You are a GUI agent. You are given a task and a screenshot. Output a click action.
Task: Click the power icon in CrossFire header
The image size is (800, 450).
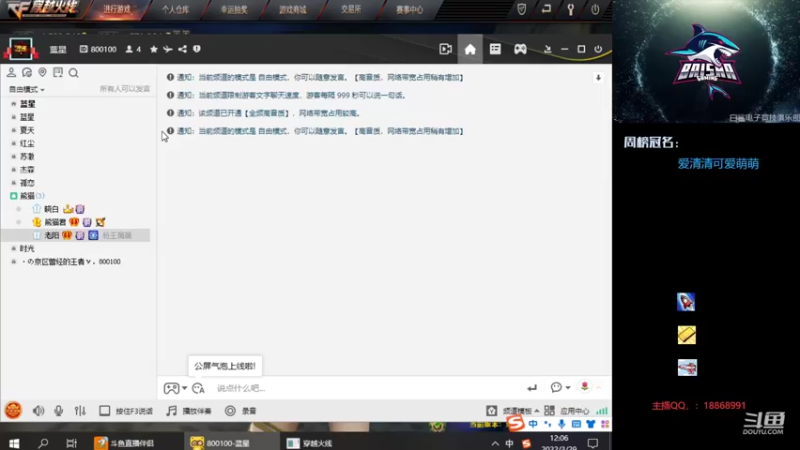pos(595,9)
